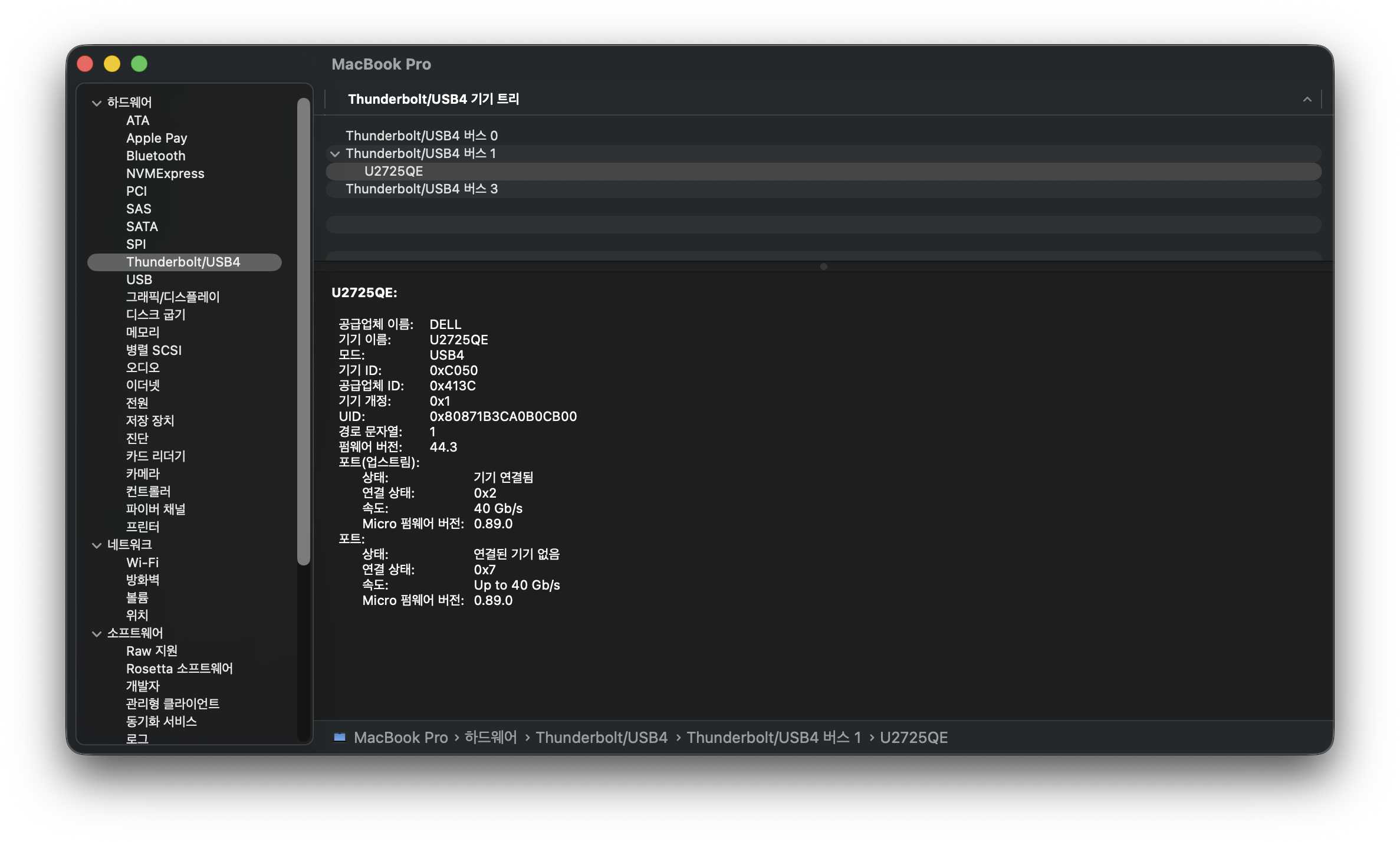The image size is (1400, 842).
Task: Click the sidebar vertical scrollbar
Action: 304,330
